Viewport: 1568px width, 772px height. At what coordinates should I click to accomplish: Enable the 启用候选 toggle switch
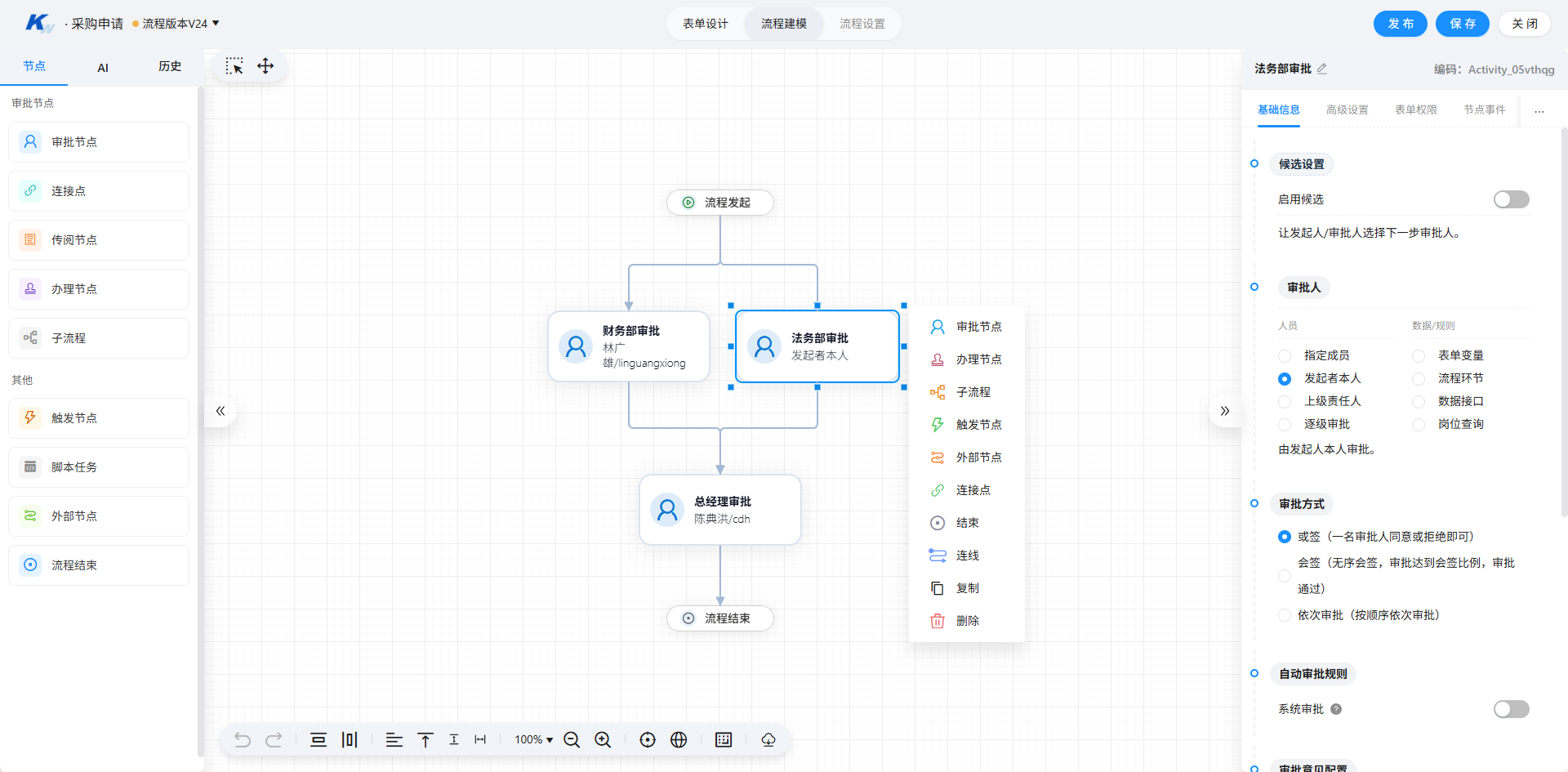point(1511,199)
